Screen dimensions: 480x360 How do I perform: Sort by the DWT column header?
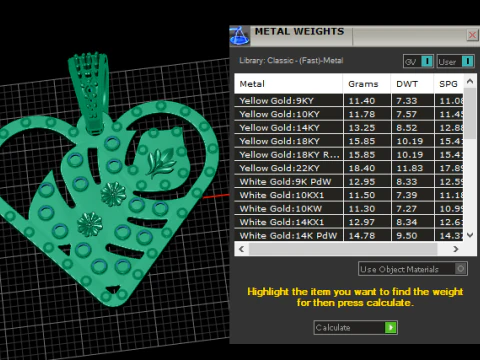(412, 84)
